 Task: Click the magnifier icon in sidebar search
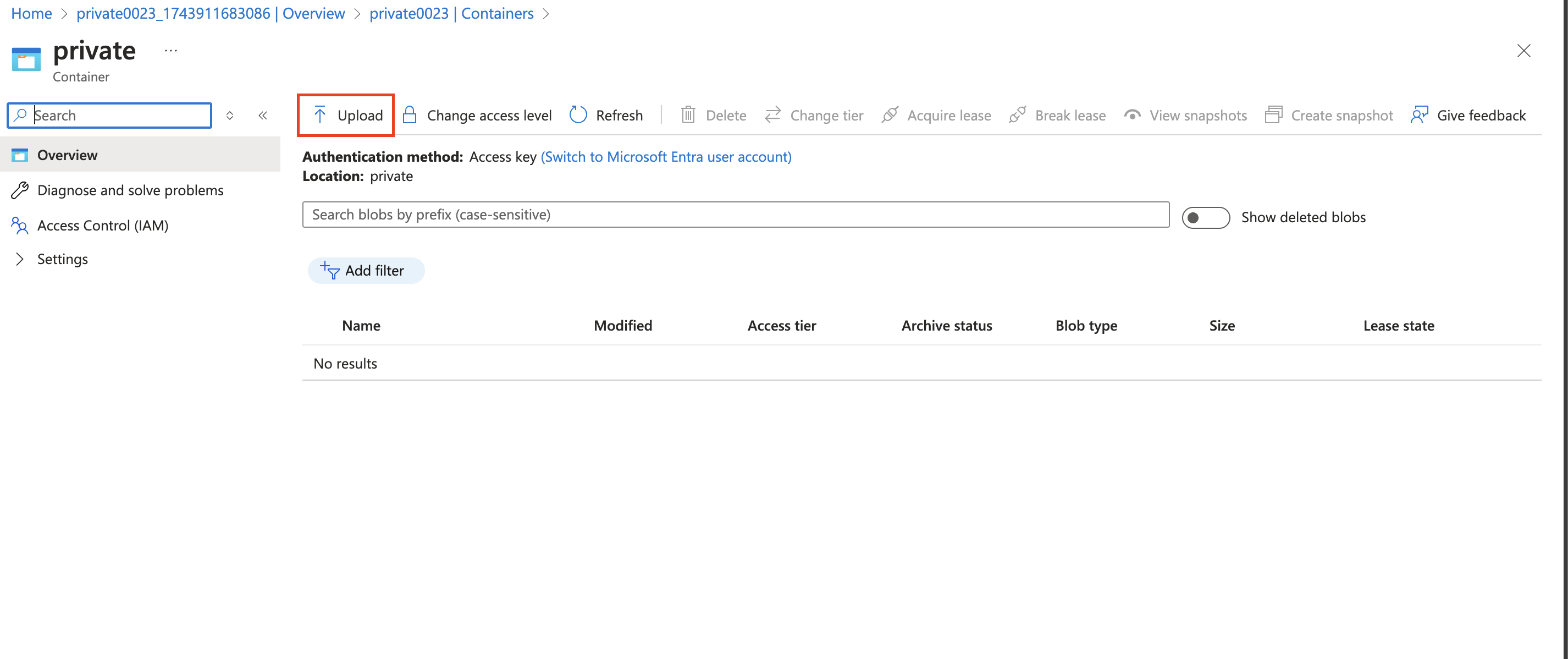21,115
